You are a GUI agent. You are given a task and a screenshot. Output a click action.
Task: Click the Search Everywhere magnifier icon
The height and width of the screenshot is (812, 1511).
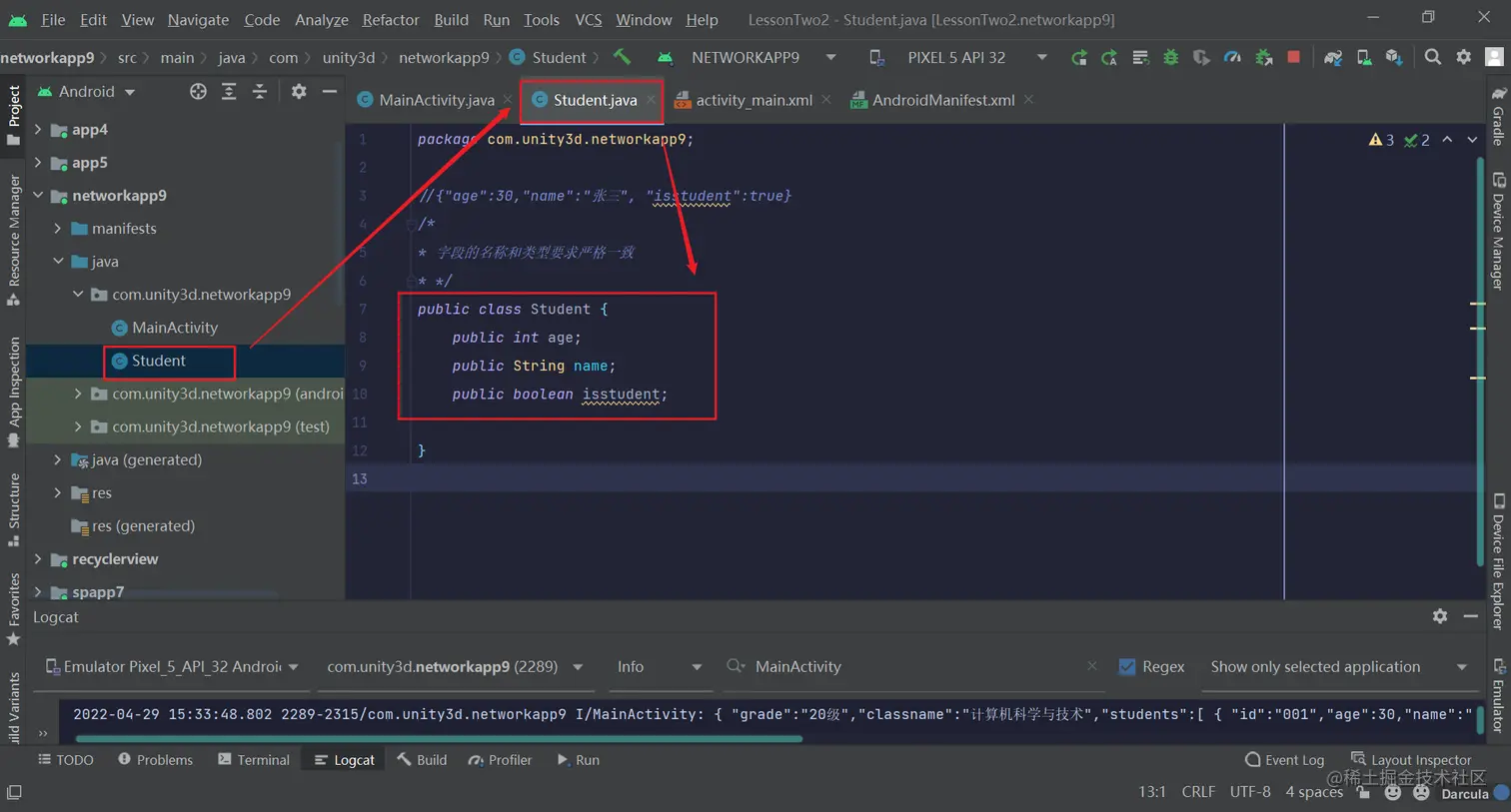[x=1433, y=57]
